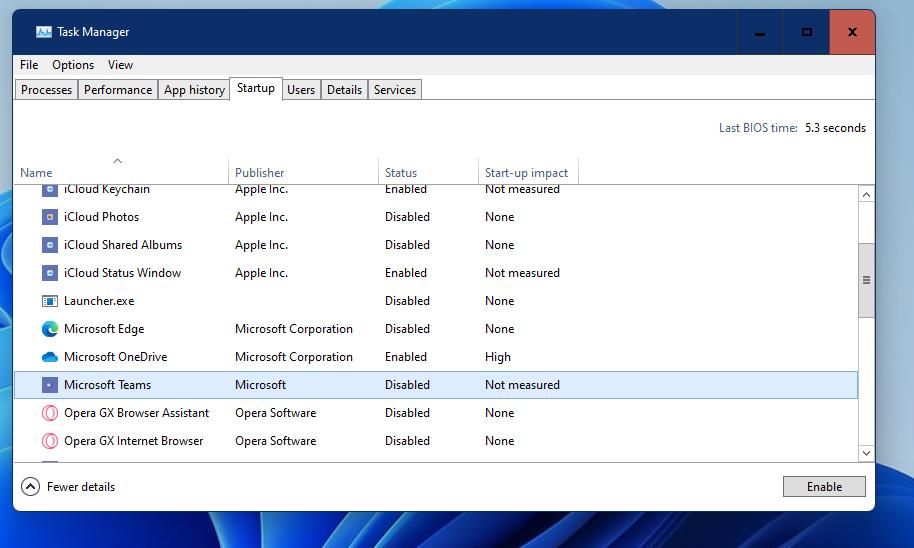Click the Opera GX Internet Browser icon
This screenshot has width=914, height=548.
point(50,441)
